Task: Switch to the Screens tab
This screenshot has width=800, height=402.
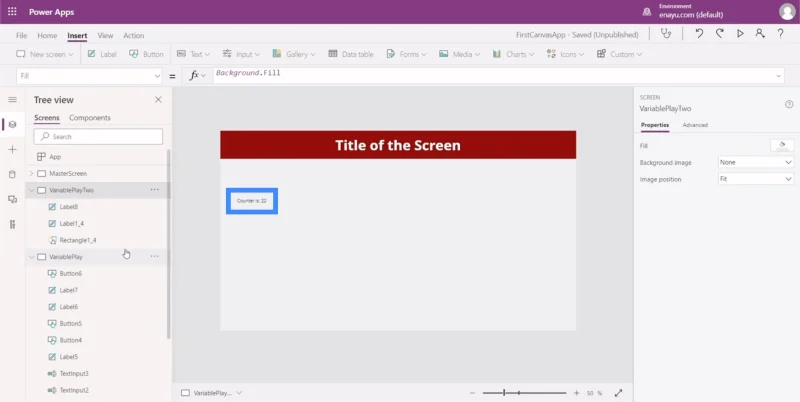Action: [47, 118]
